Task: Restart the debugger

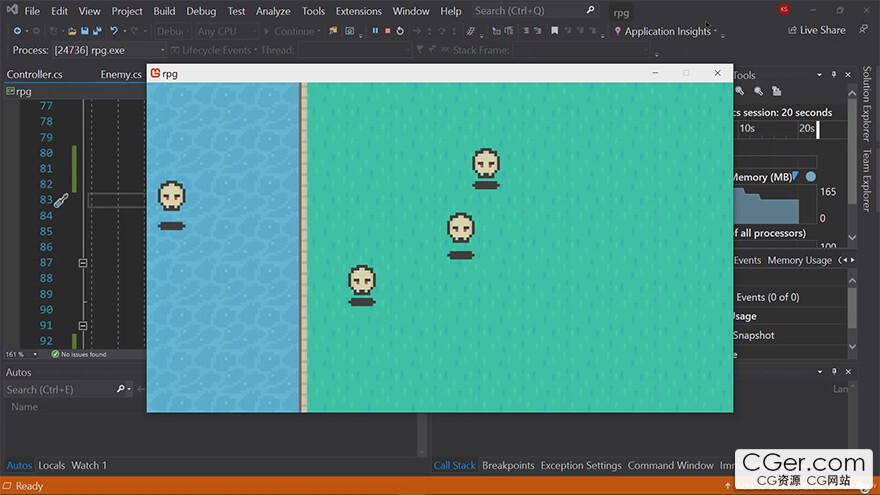Action: coord(400,31)
